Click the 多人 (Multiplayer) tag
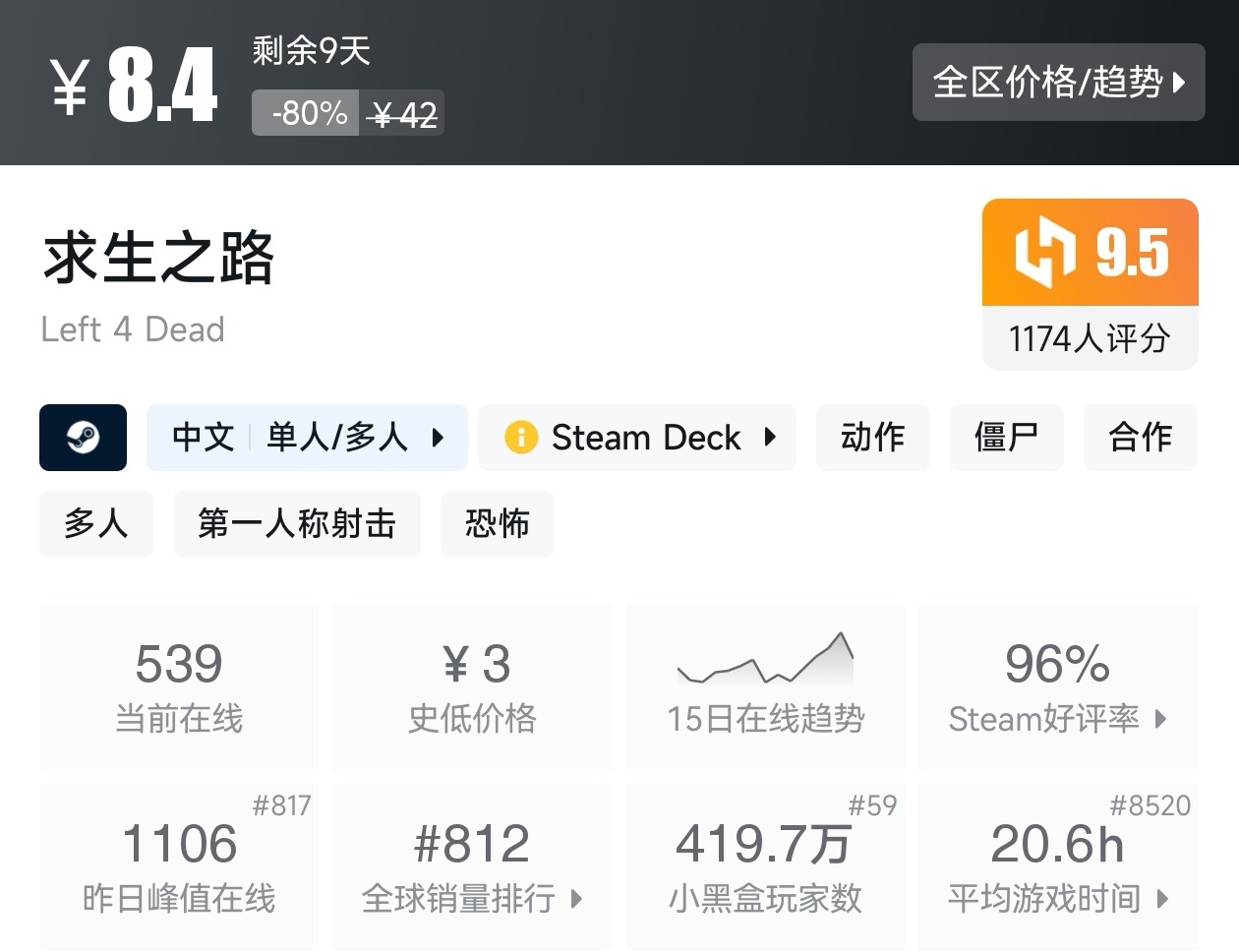This screenshot has height=952, width=1239. (x=95, y=524)
